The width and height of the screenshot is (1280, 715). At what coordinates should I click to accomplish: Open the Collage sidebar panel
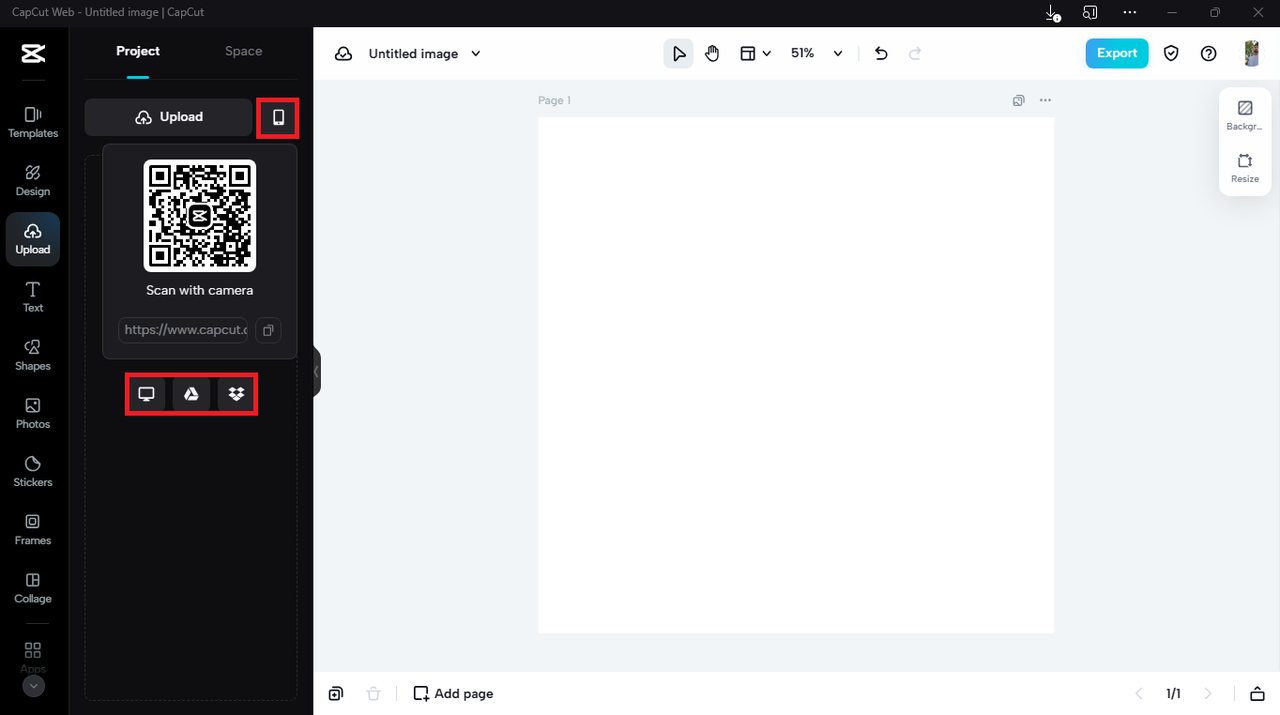pyautogui.click(x=33, y=587)
